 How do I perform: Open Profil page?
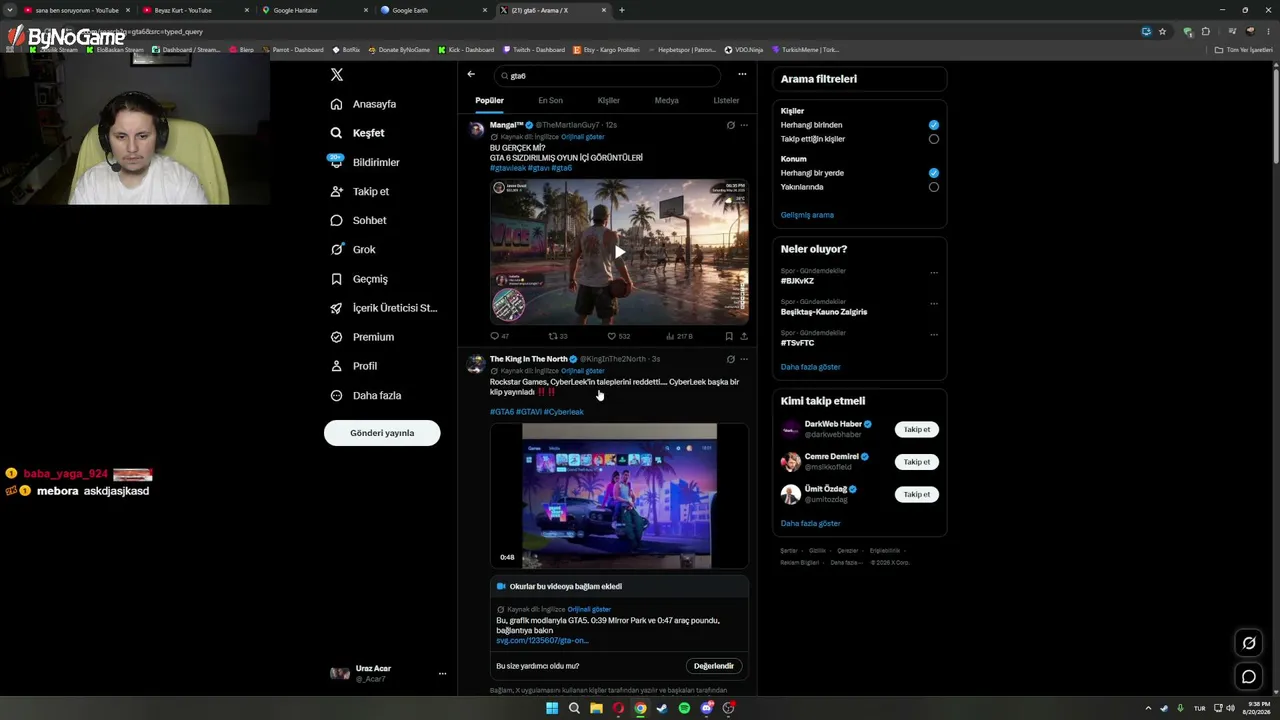(x=353, y=366)
